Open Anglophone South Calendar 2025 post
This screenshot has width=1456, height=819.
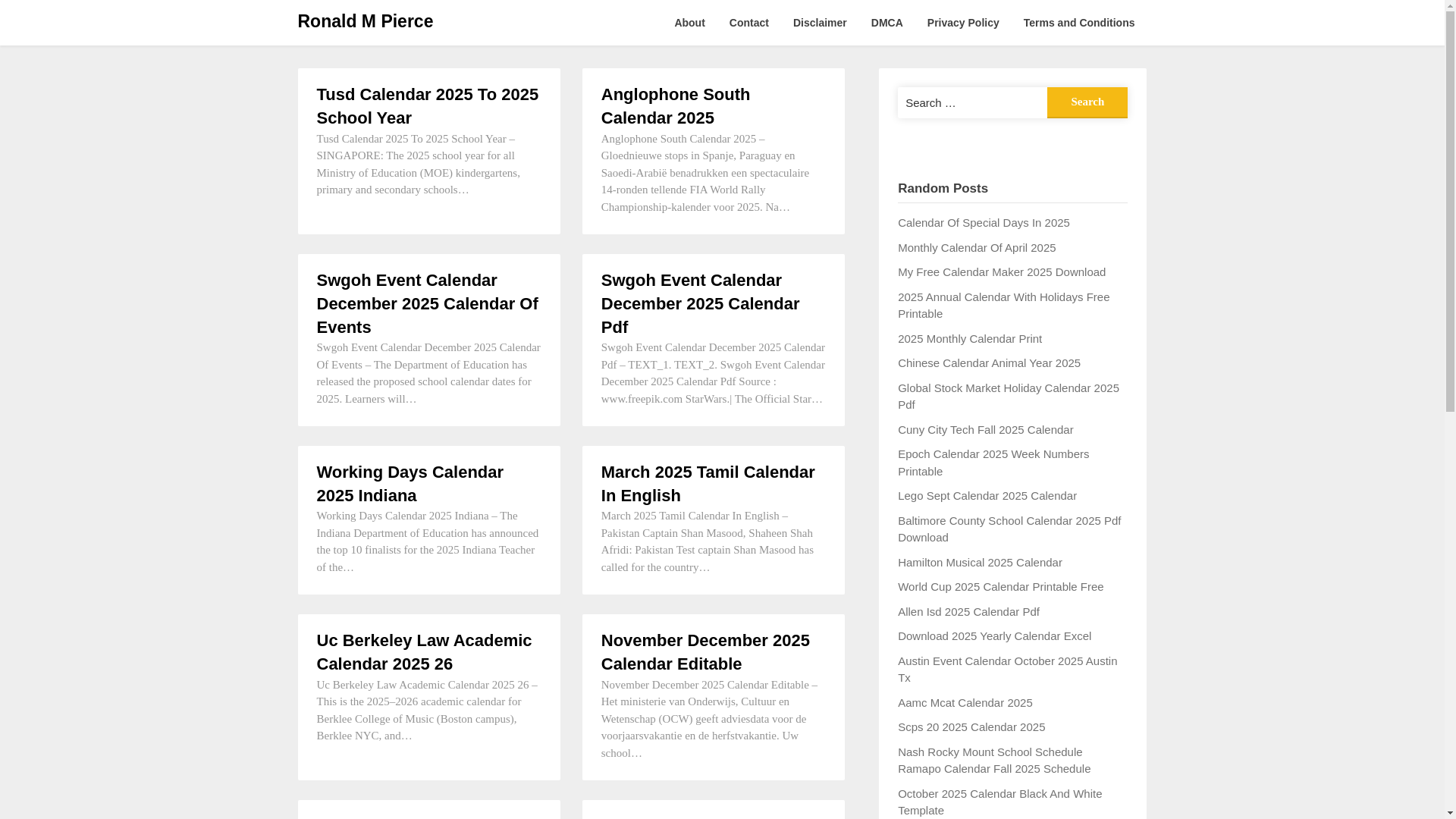(676, 106)
